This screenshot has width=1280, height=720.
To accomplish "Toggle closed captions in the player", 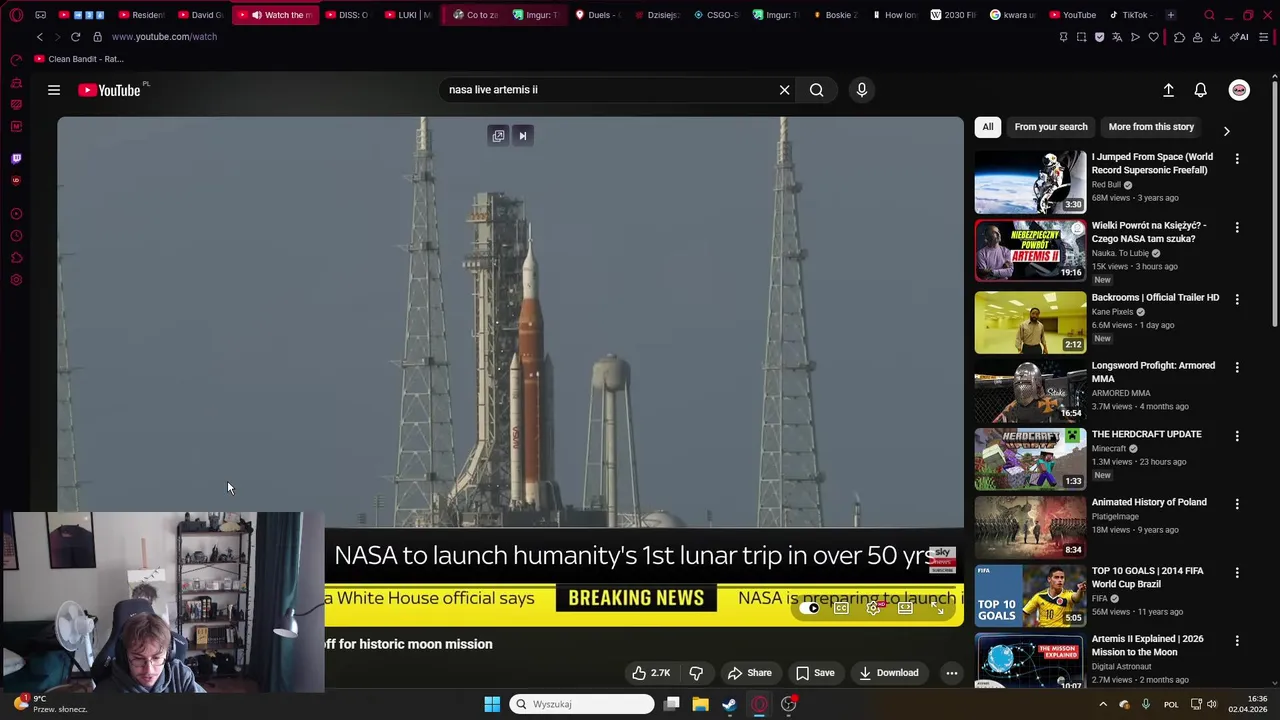I will point(841,608).
